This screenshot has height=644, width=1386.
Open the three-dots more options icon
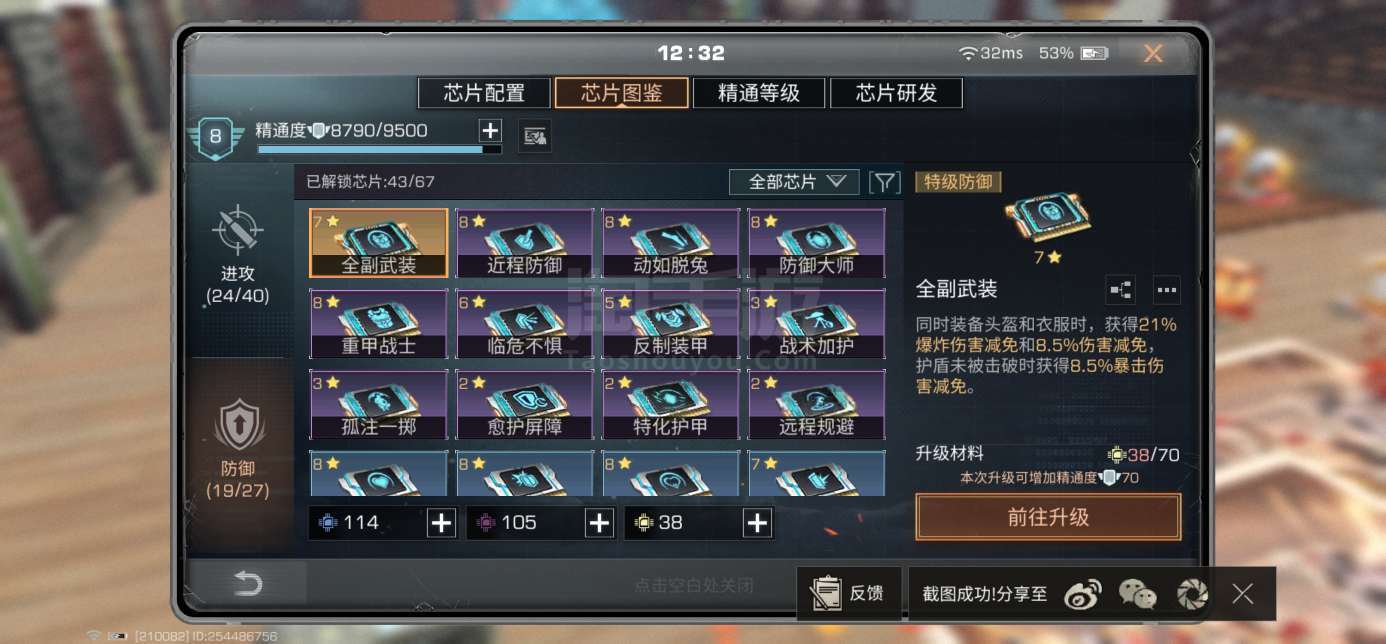click(x=1166, y=291)
